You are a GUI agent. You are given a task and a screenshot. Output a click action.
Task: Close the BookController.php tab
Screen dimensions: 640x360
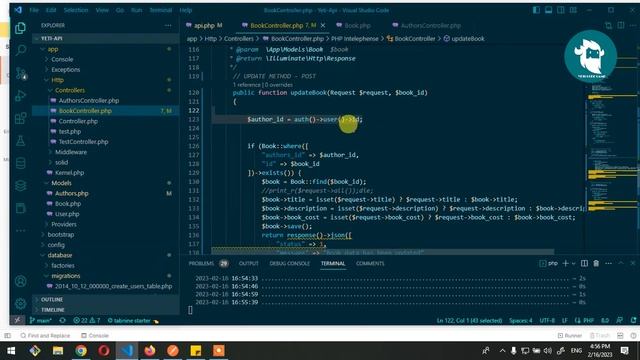[323, 25]
